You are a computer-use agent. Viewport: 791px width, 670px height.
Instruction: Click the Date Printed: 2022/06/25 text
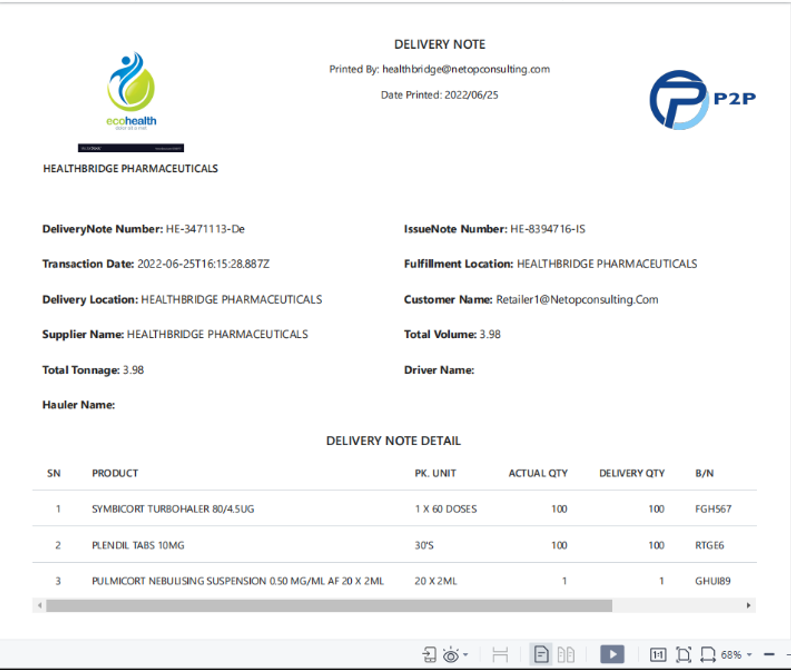pyautogui.click(x=439, y=95)
